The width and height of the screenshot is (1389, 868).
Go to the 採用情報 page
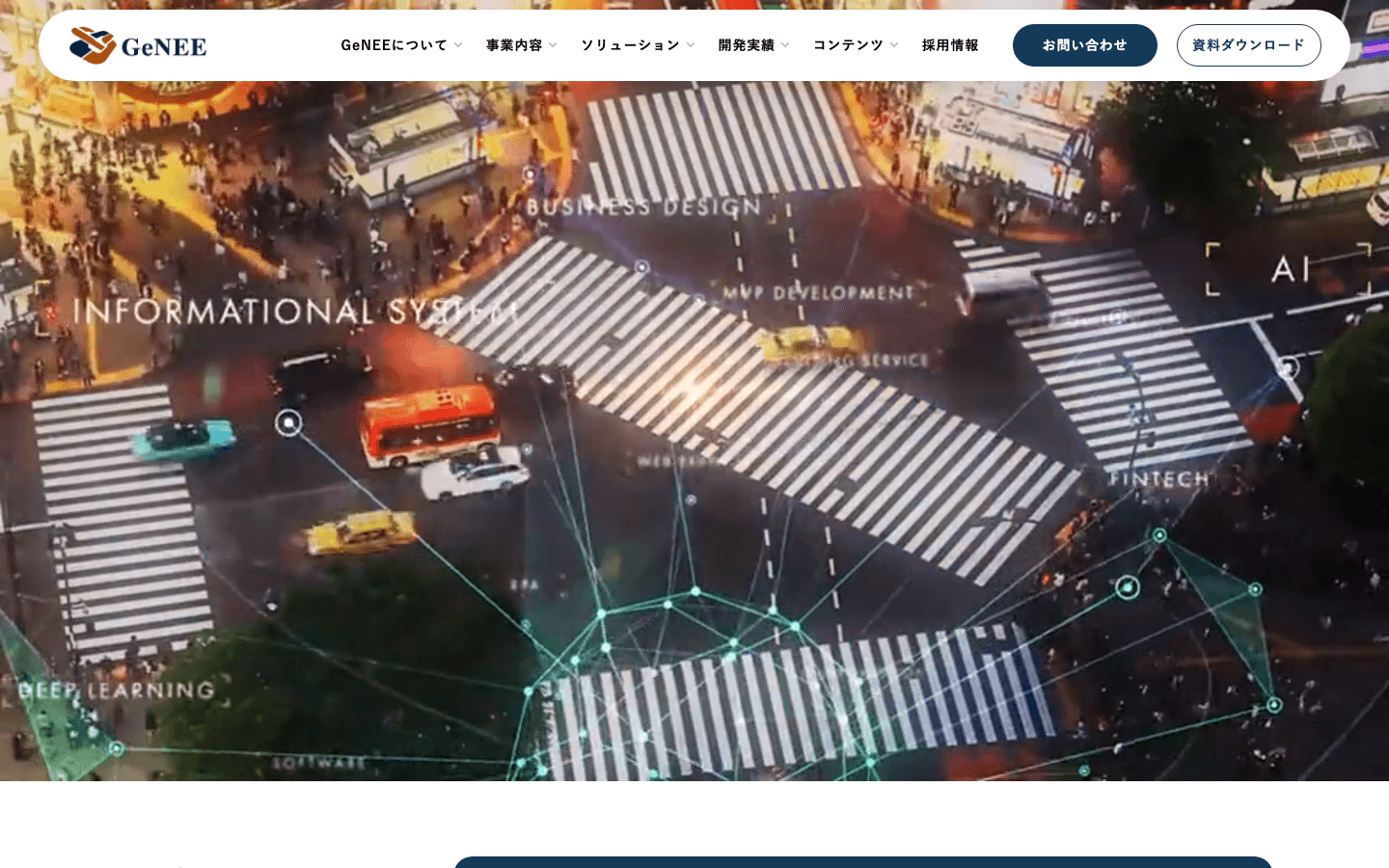[950, 45]
